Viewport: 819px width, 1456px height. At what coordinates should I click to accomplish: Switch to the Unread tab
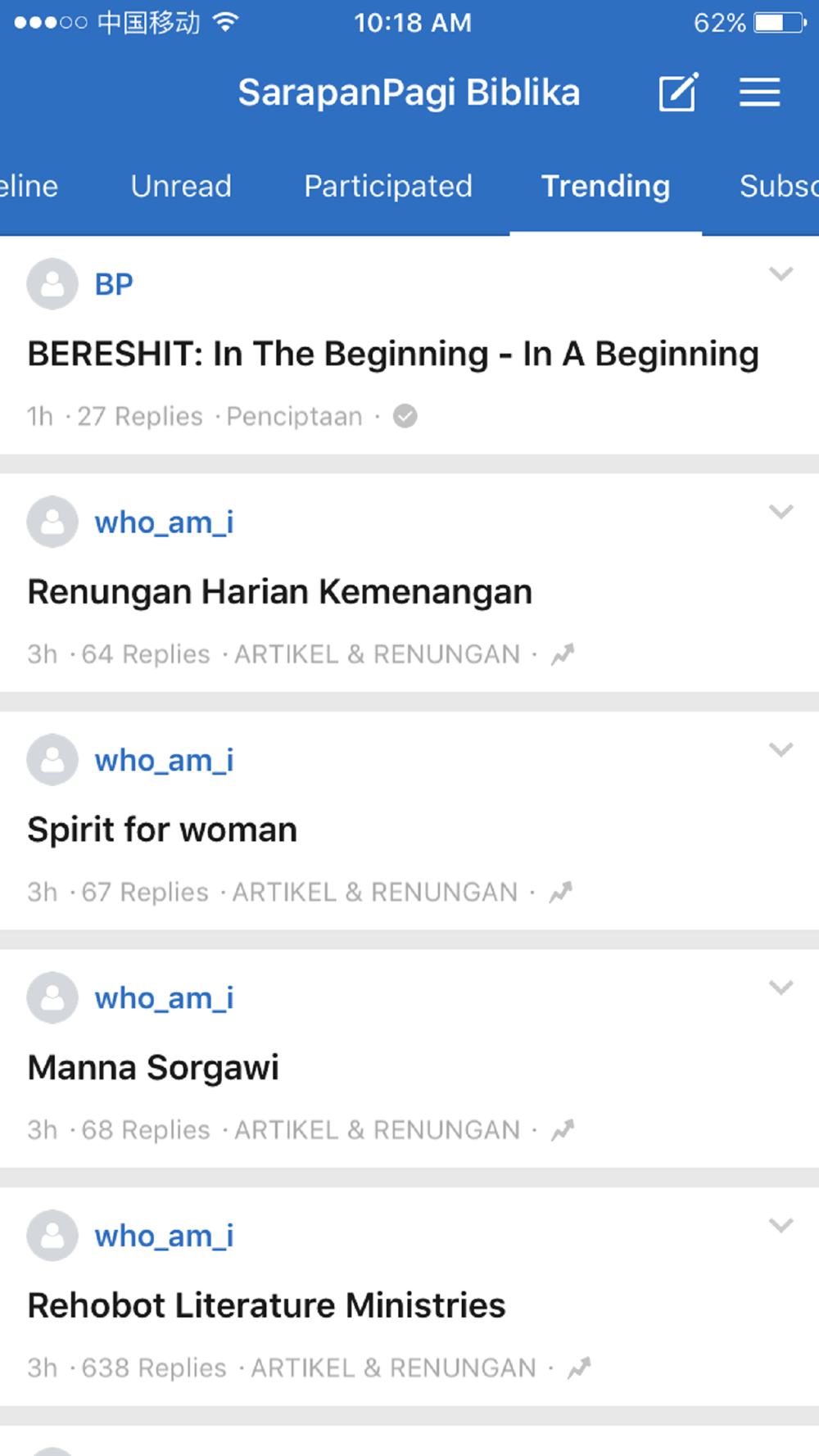(x=181, y=186)
